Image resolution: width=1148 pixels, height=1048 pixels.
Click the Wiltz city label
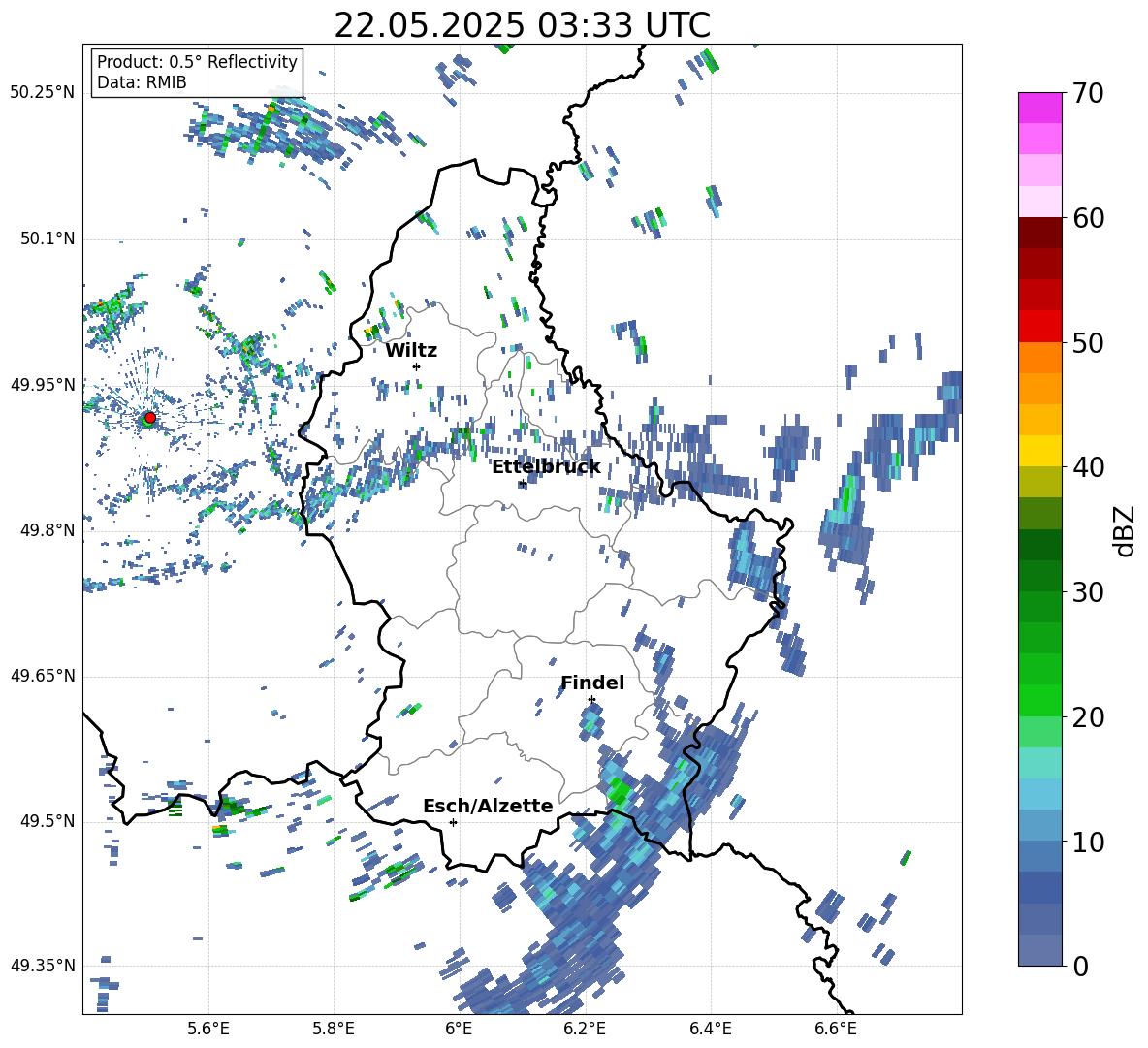point(411,351)
